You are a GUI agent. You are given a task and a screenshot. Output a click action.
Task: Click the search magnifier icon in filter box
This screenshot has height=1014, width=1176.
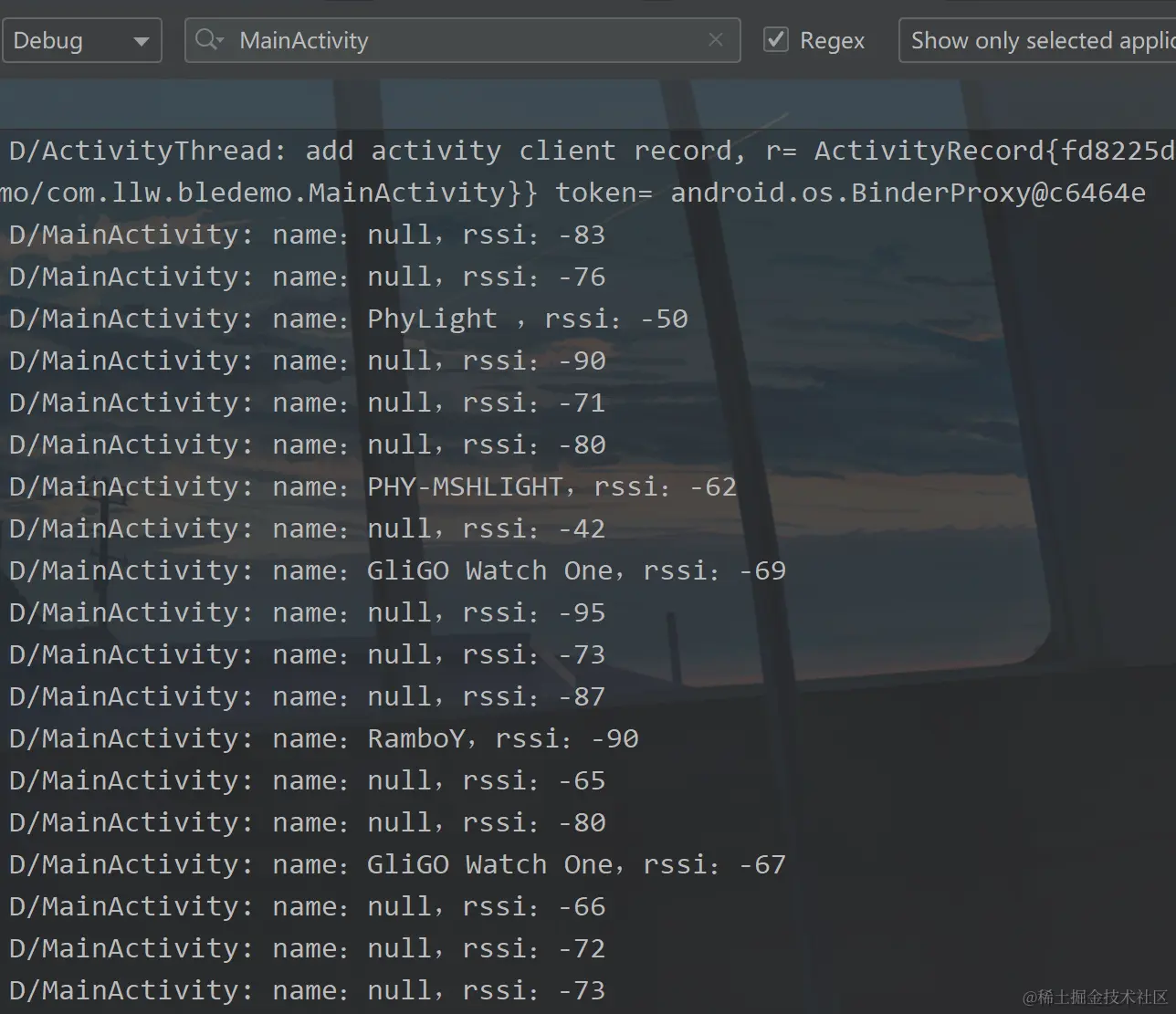[209, 40]
